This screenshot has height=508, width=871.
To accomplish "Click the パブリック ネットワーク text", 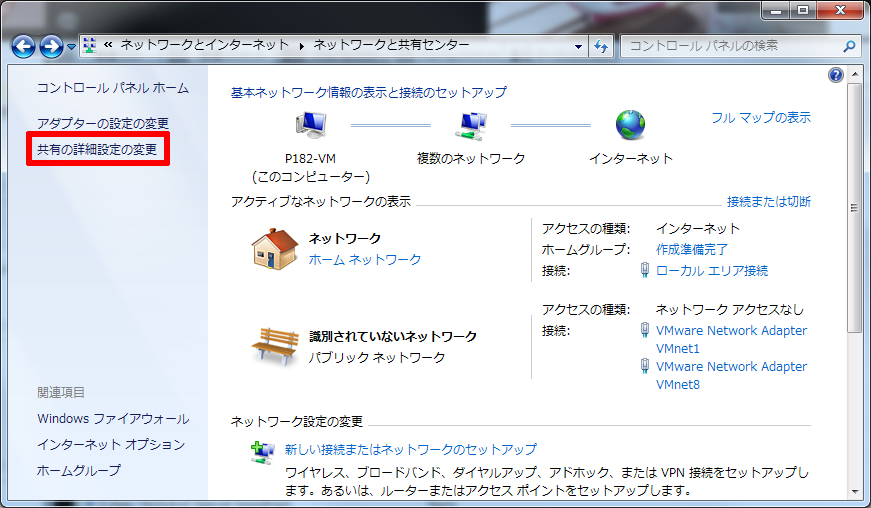I will coord(377,358).
